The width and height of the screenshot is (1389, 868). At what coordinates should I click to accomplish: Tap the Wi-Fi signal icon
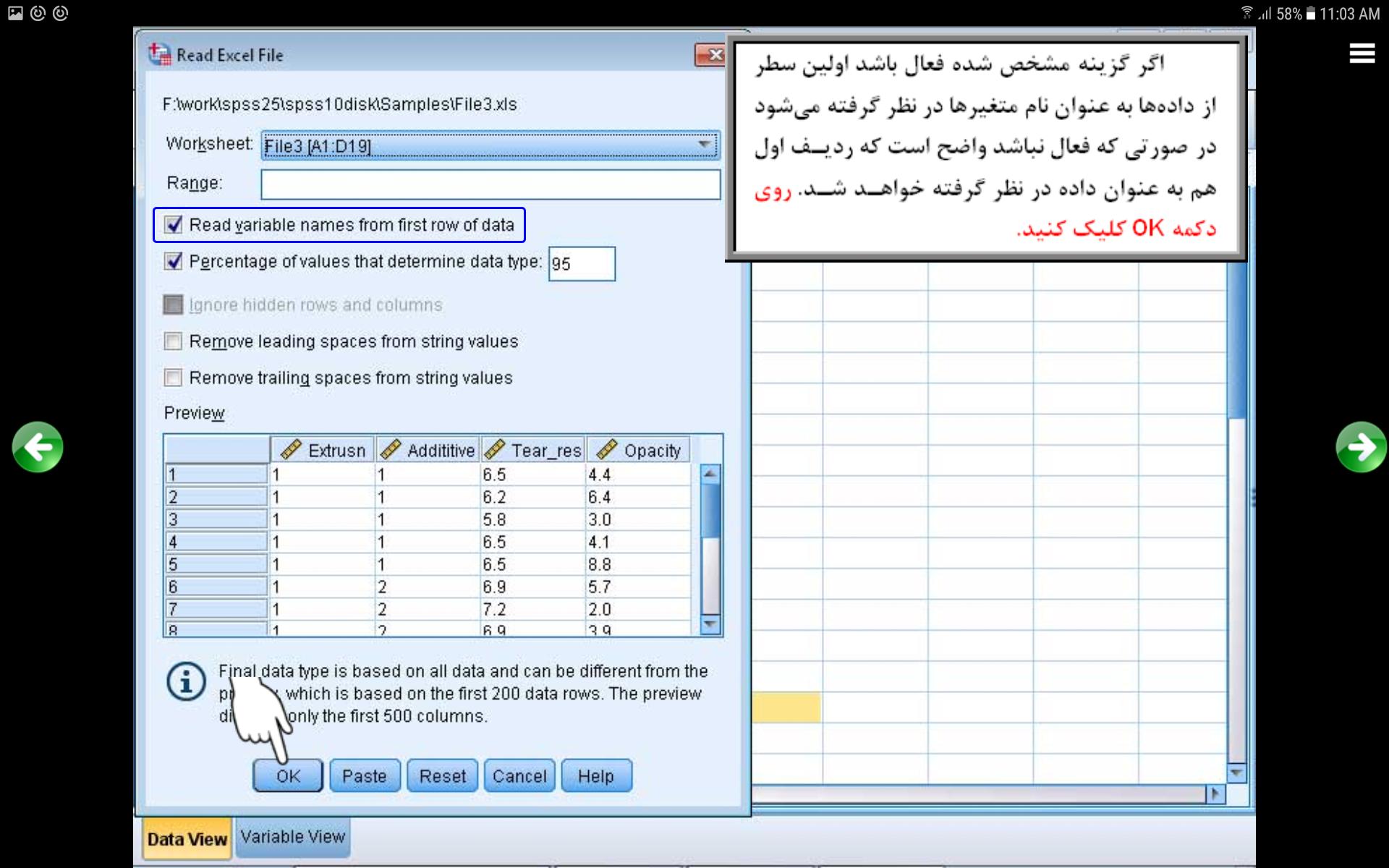coord(1246,13)
